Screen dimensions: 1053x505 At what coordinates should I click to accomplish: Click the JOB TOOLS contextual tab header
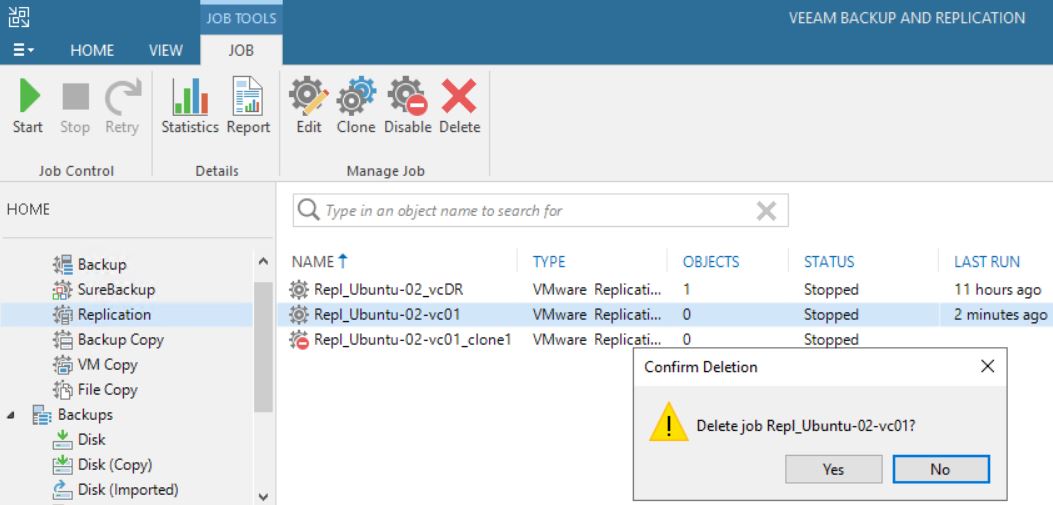[241, 18]
